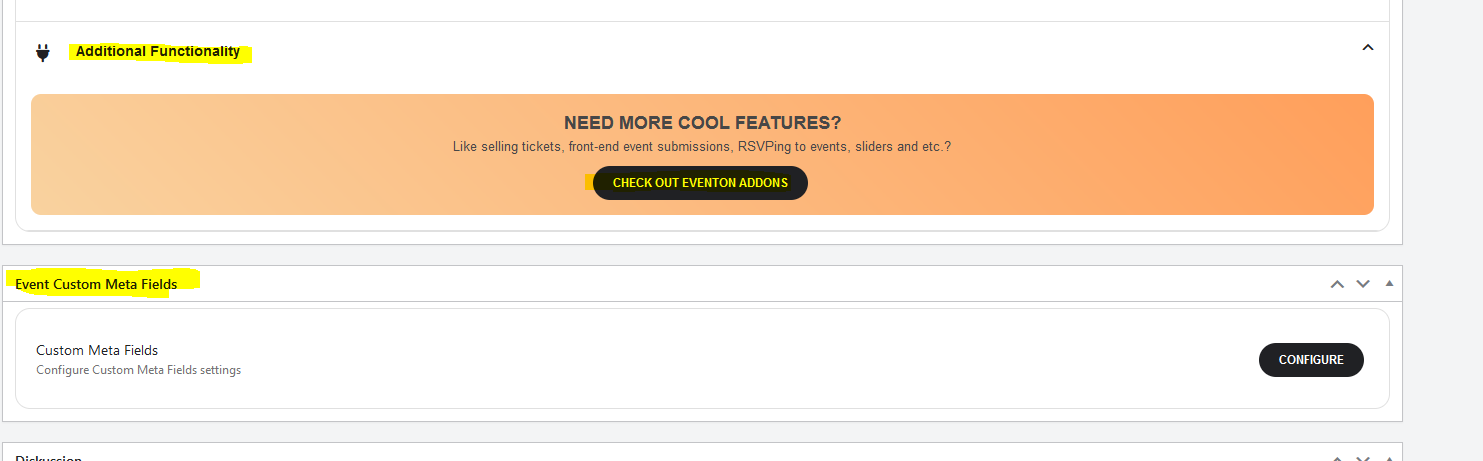The image size is (1483, 461).
Task: Click the Discussion panel title
Action: (48, 457)
